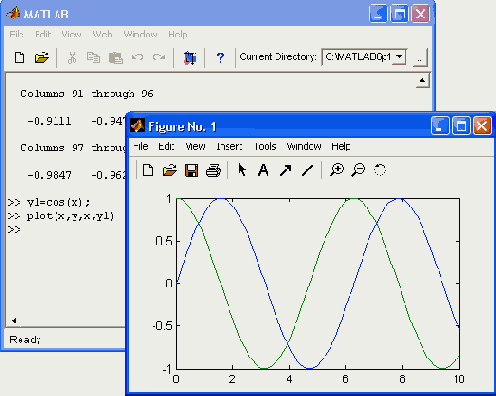
Task: Open Tools menu in Figure window
Action: [265, 146]
